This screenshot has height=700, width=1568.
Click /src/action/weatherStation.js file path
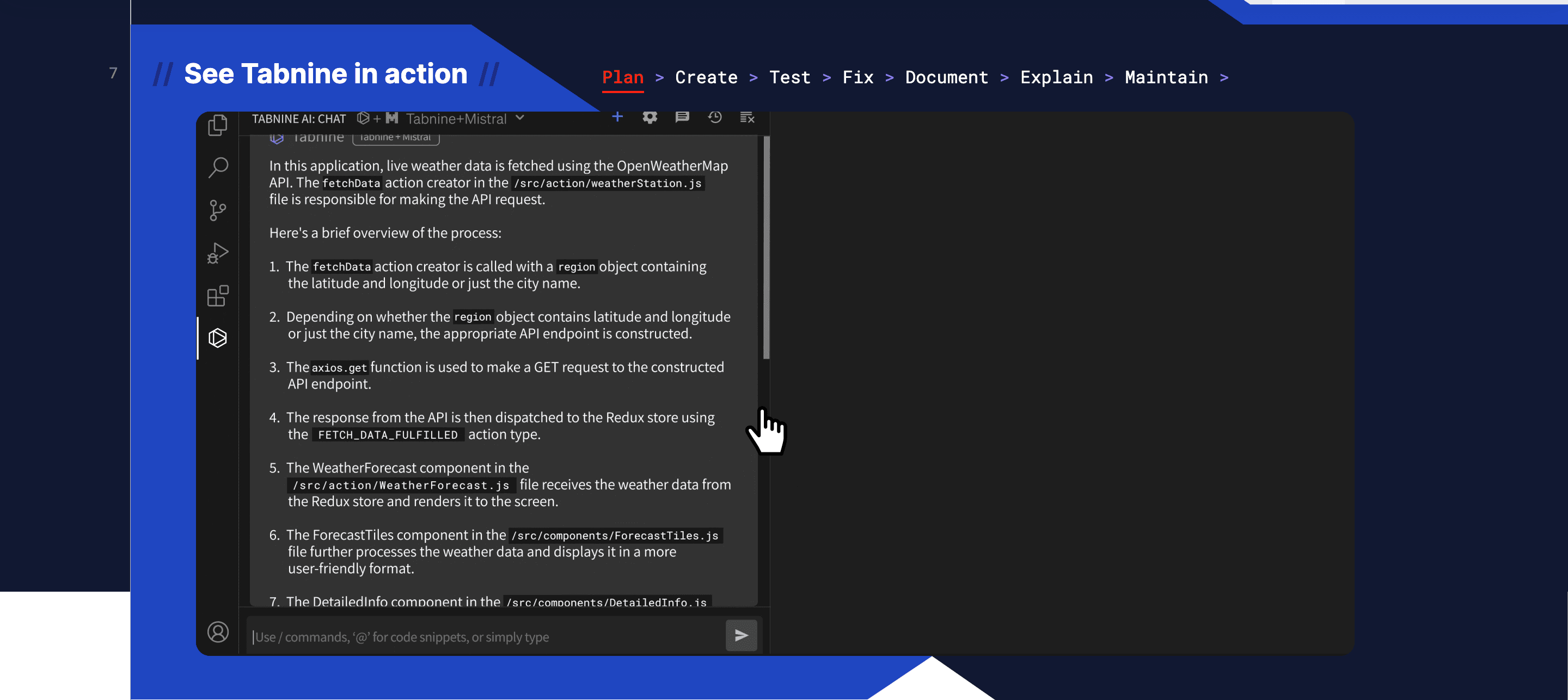(x=608, y=183)
